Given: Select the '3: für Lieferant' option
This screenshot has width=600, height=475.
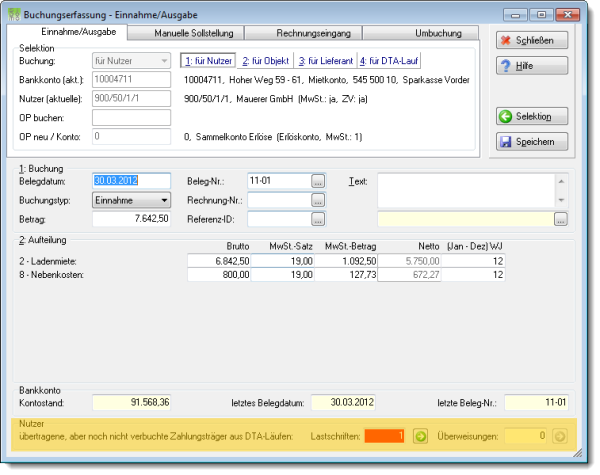Looking at the screenshot, I should click(326, 61).
